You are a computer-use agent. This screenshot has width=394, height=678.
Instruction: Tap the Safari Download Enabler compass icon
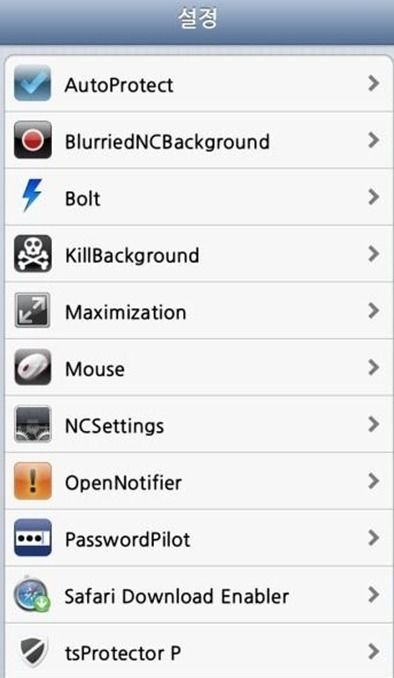[x=32, y=595]
